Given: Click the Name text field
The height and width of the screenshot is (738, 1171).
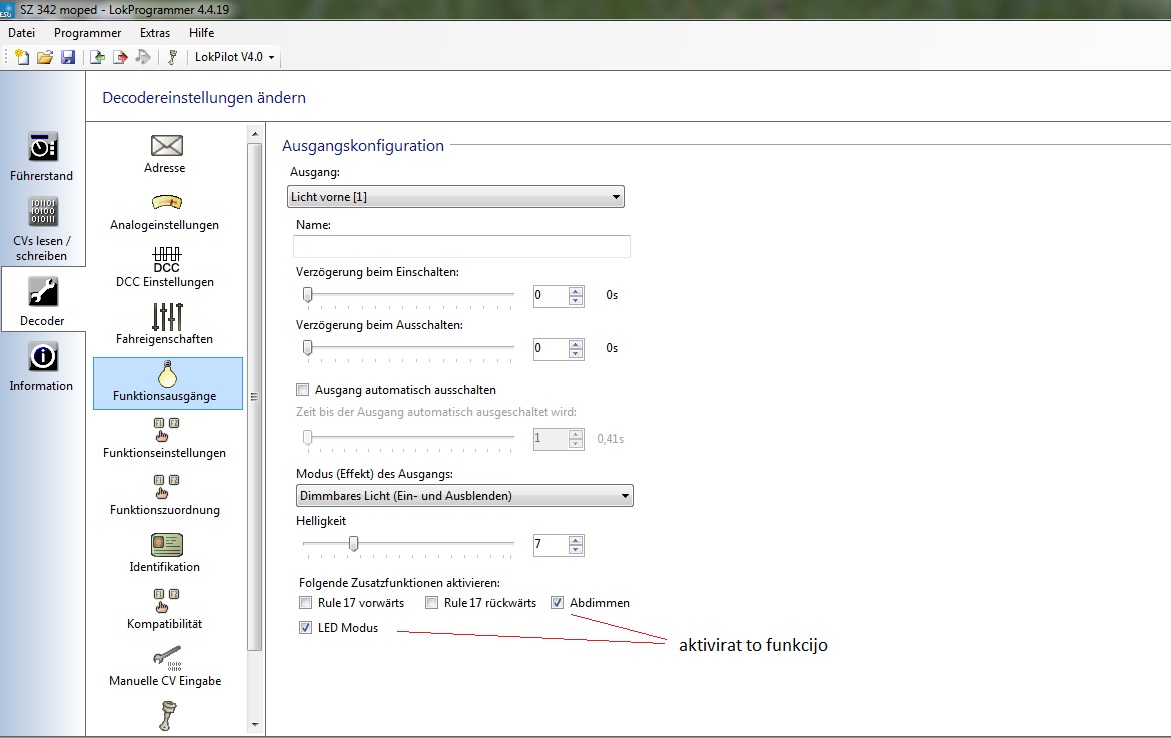Looking at the screenshot, I should coord(462,246).
